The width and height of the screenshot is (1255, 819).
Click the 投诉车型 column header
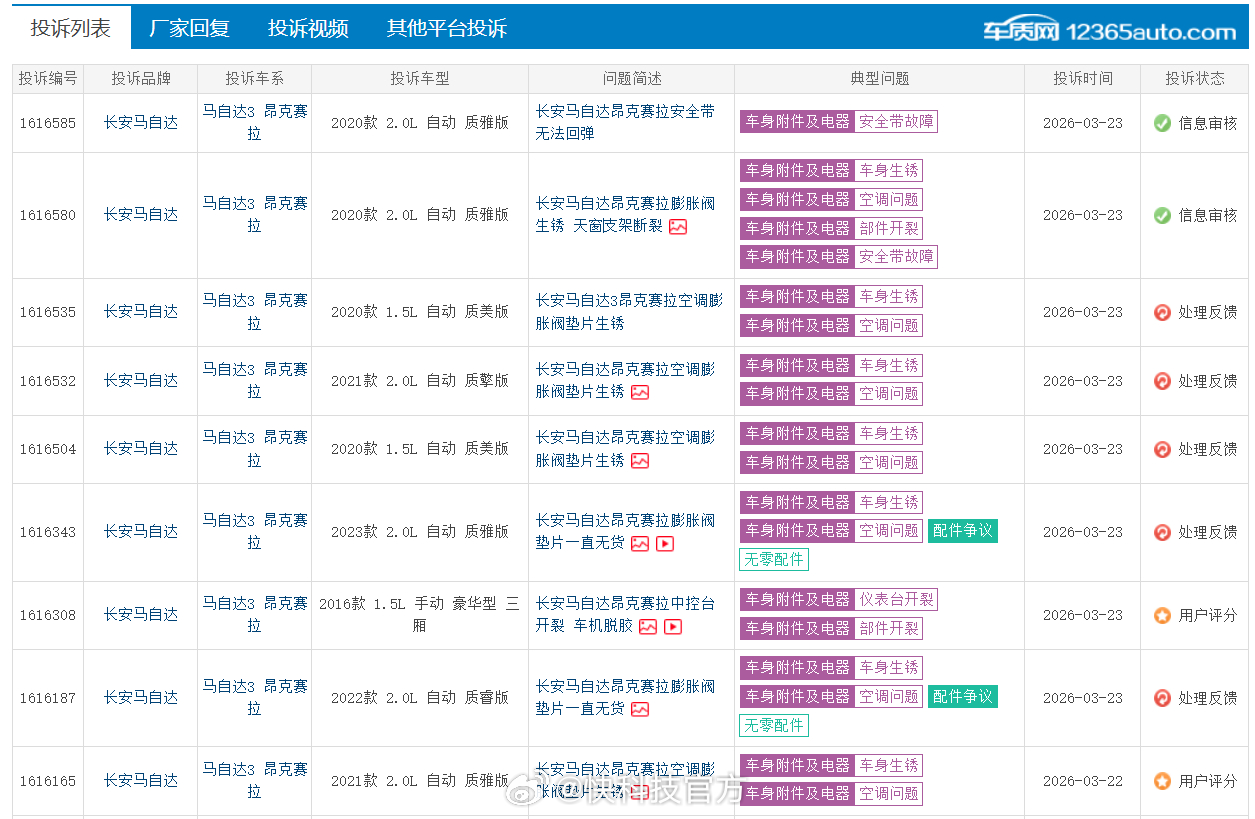[420, 79]
